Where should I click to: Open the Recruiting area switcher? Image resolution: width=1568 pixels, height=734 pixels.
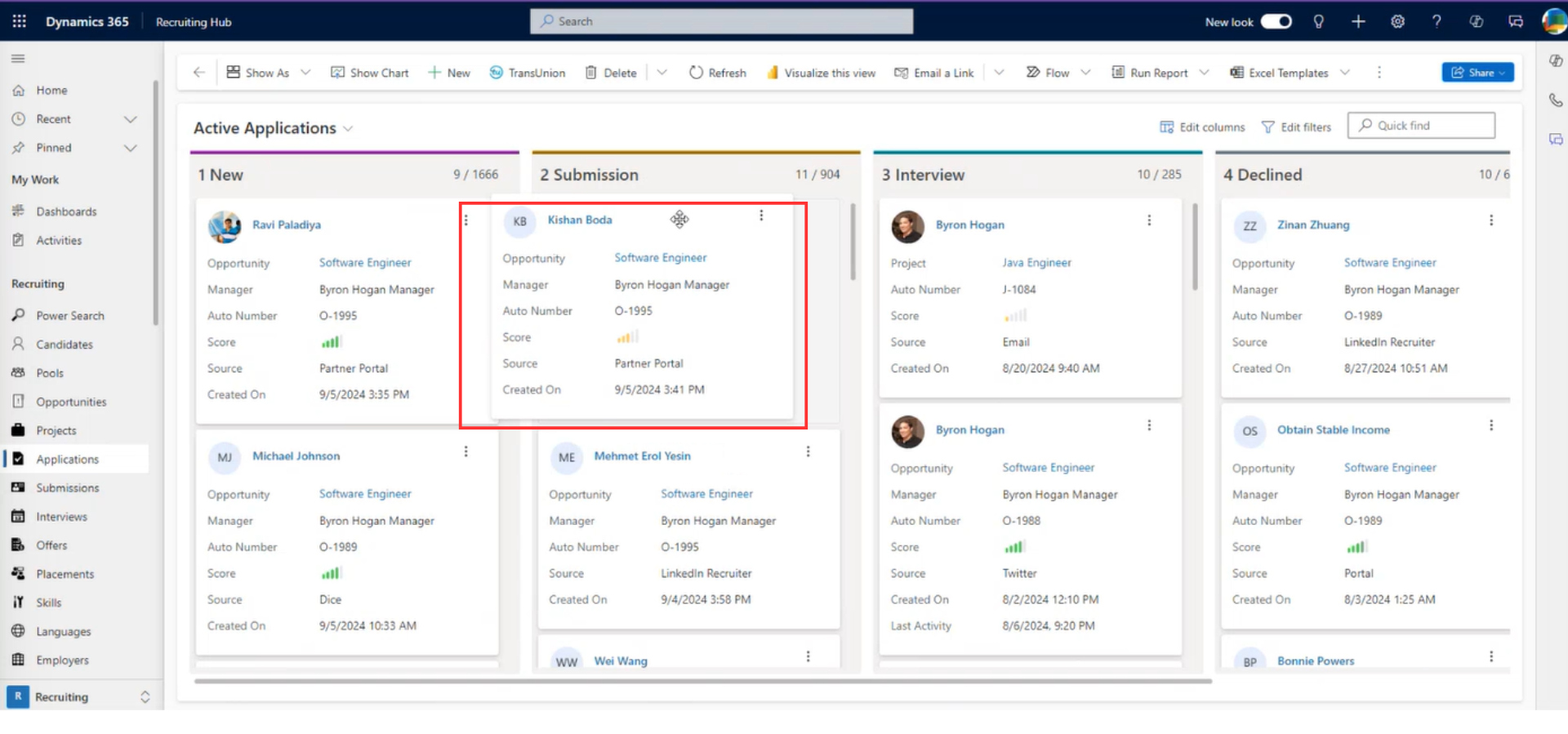79,696
